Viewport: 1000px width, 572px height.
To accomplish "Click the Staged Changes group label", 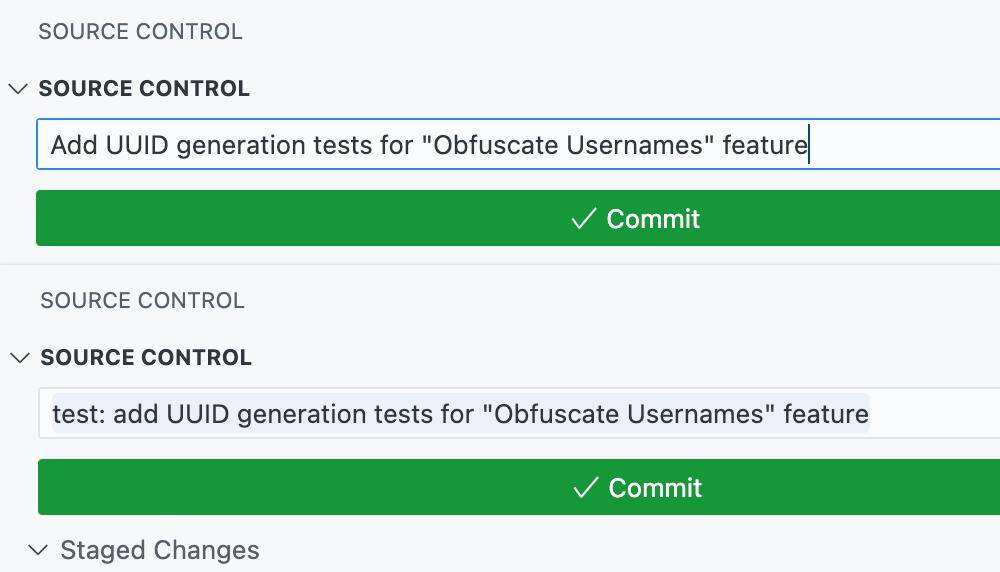I will (159, 550).
